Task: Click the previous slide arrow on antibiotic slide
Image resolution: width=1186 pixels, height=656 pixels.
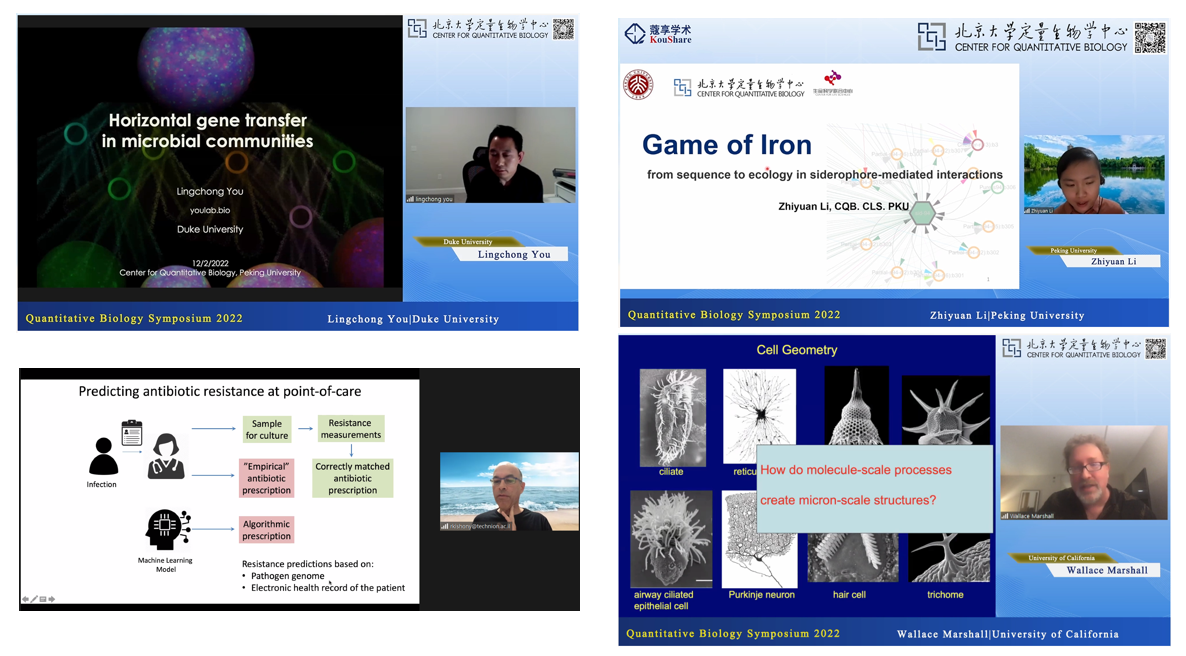Action: (x=25, y=599)
